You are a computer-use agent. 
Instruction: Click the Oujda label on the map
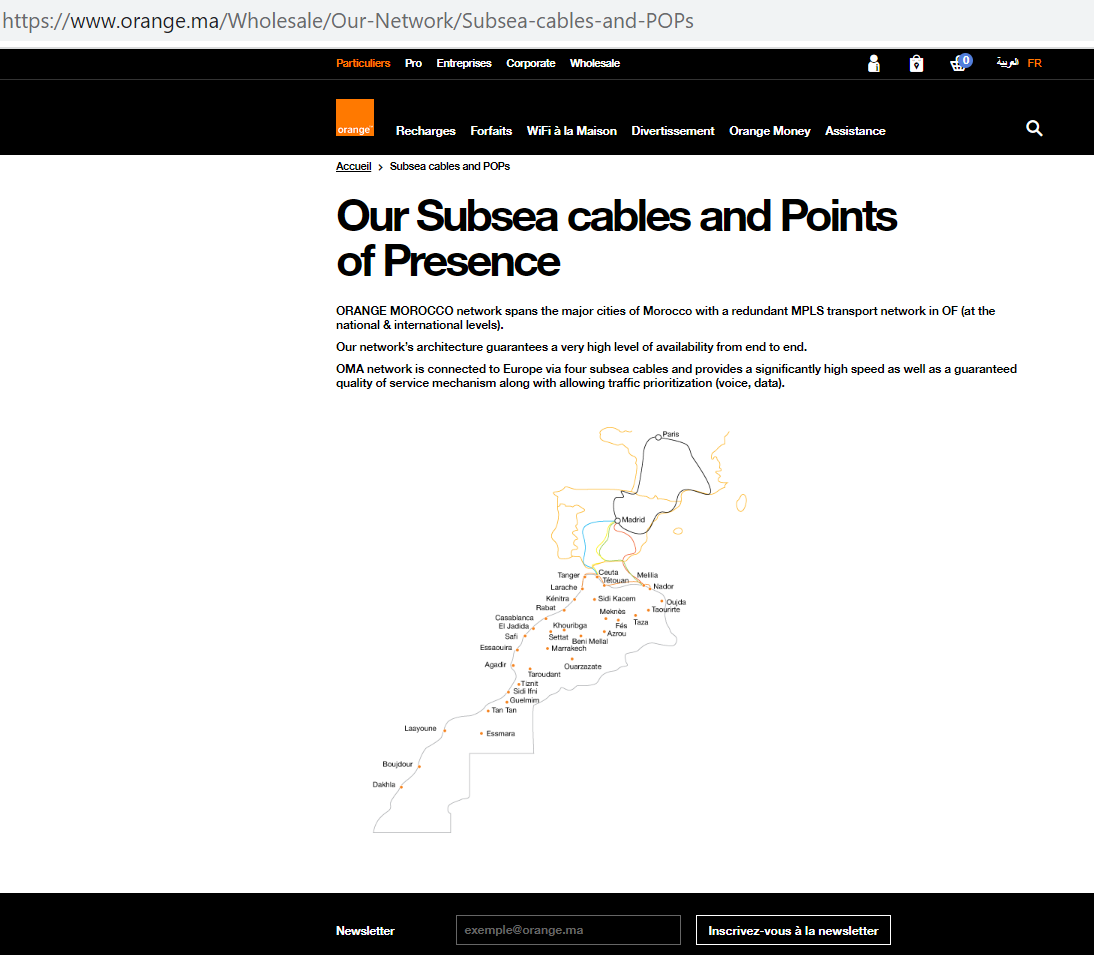[676, 602]
